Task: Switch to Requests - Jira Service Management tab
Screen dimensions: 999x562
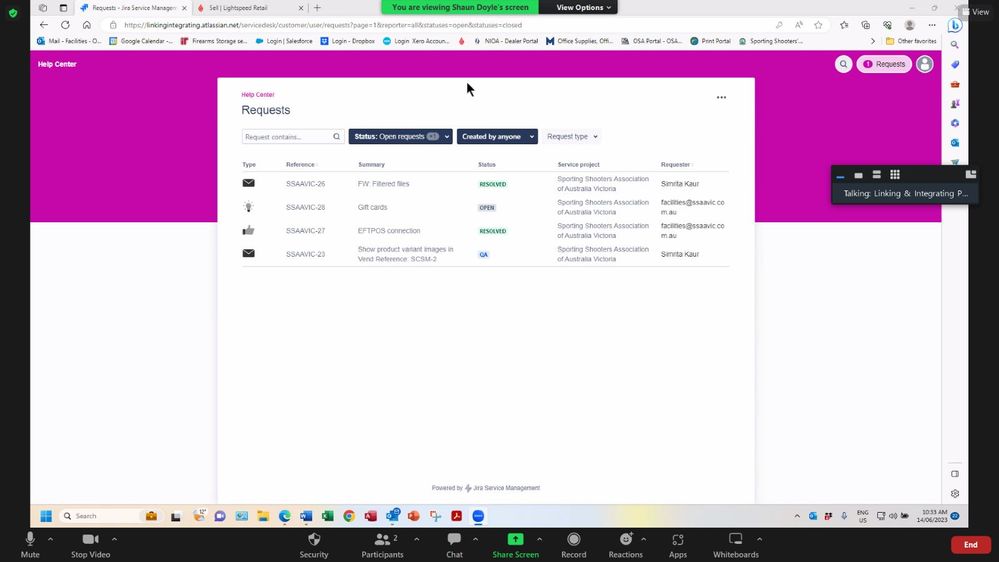Action: (x=133, y=8)
